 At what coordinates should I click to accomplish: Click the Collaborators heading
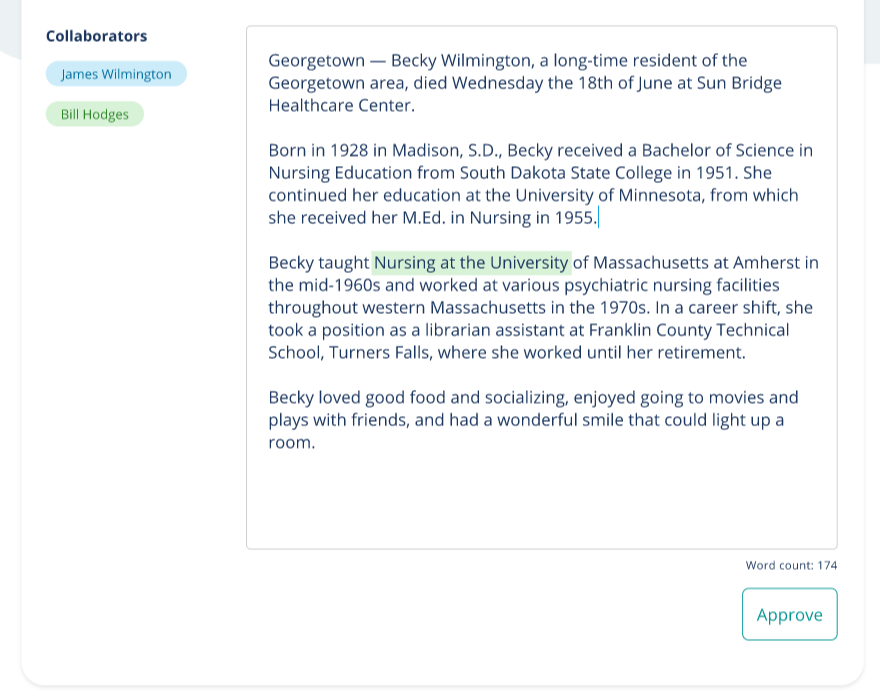click(97, 36)
